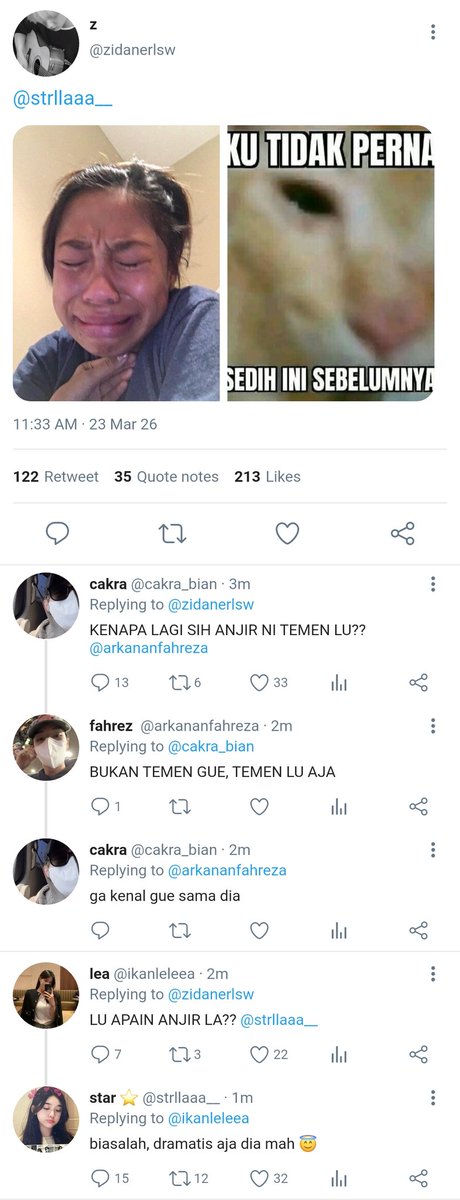
Task: Expand the three-dot menu on star's reply
Action: pyautogui.click(x=433, y=1098)
